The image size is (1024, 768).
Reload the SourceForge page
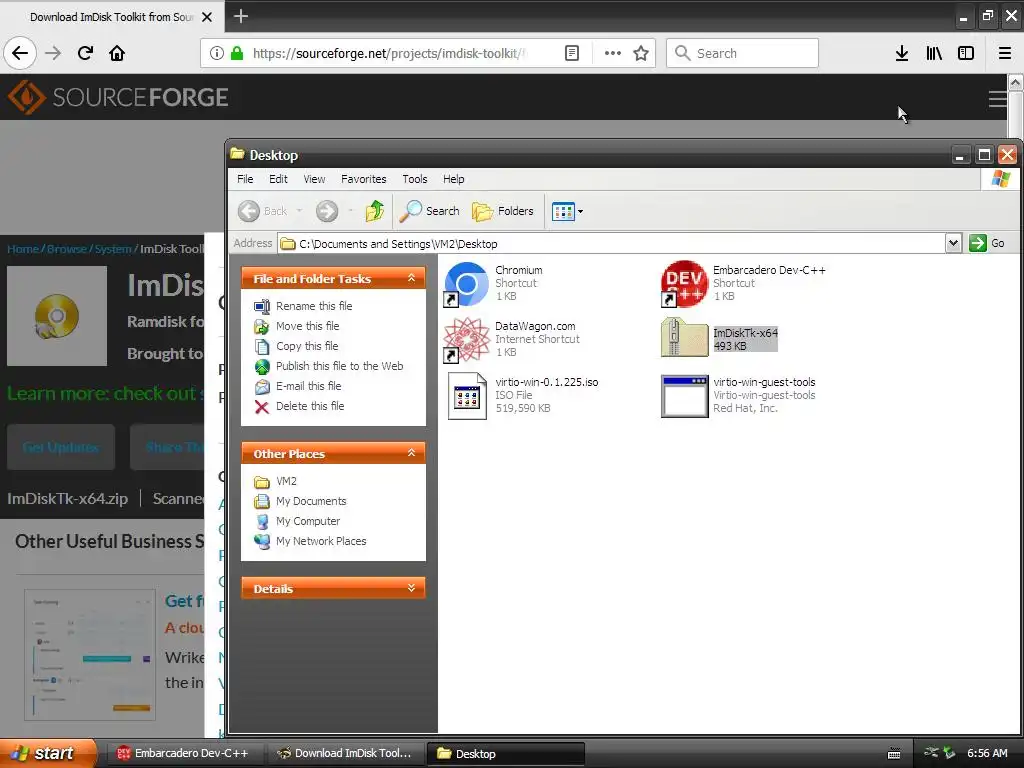[85, 53]
